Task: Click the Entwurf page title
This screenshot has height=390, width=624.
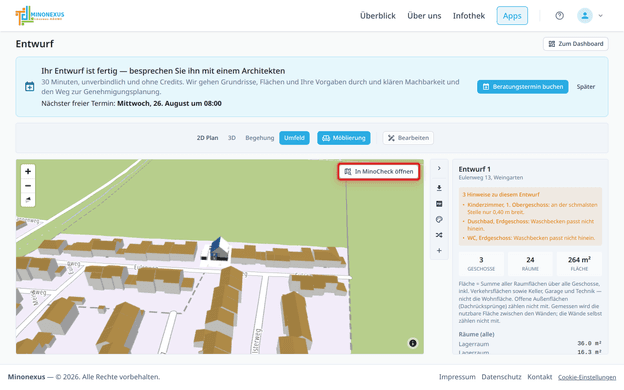Action: (x=35, y=44)
